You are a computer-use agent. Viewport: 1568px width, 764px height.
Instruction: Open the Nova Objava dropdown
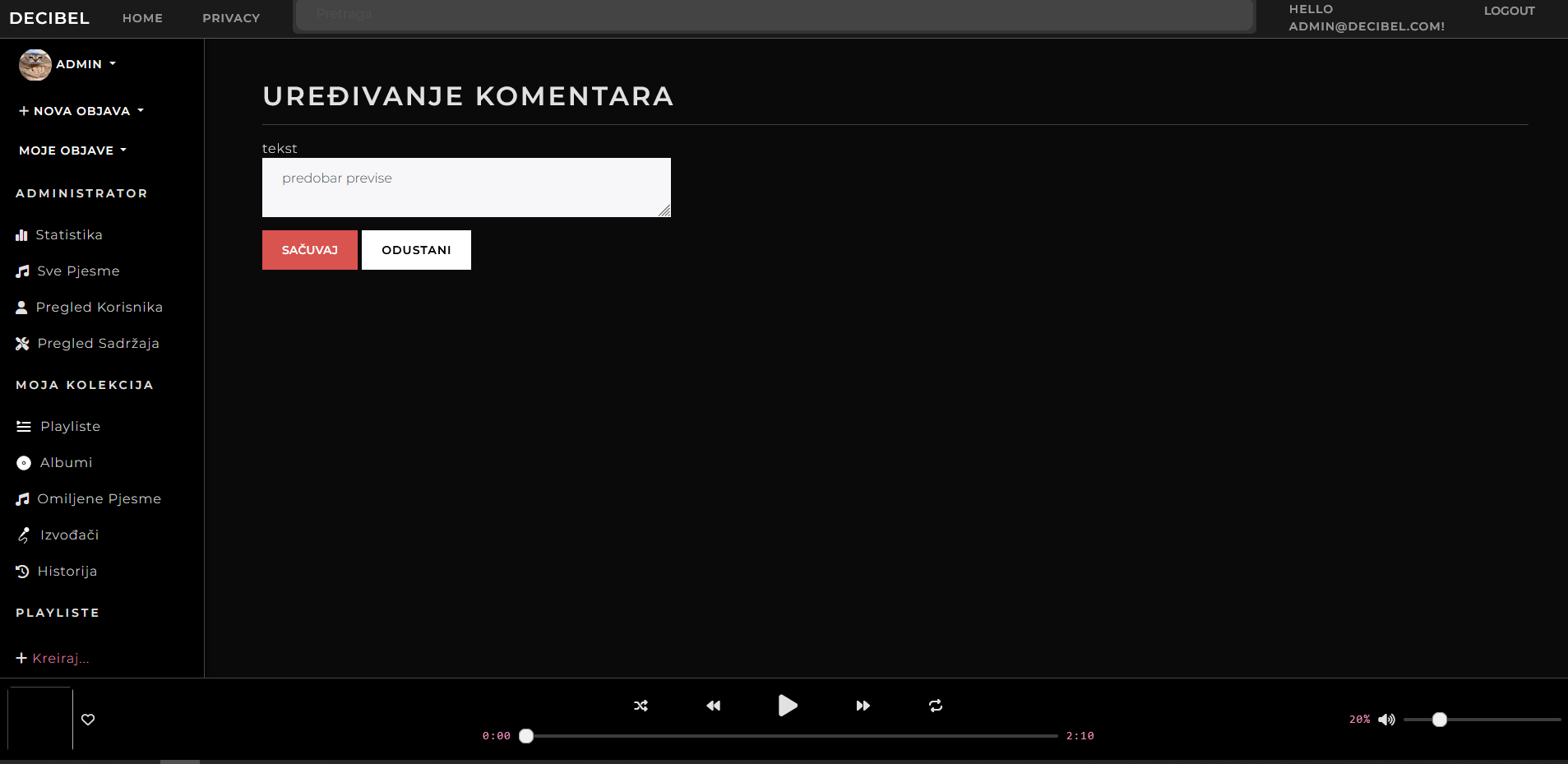point(81,111)
